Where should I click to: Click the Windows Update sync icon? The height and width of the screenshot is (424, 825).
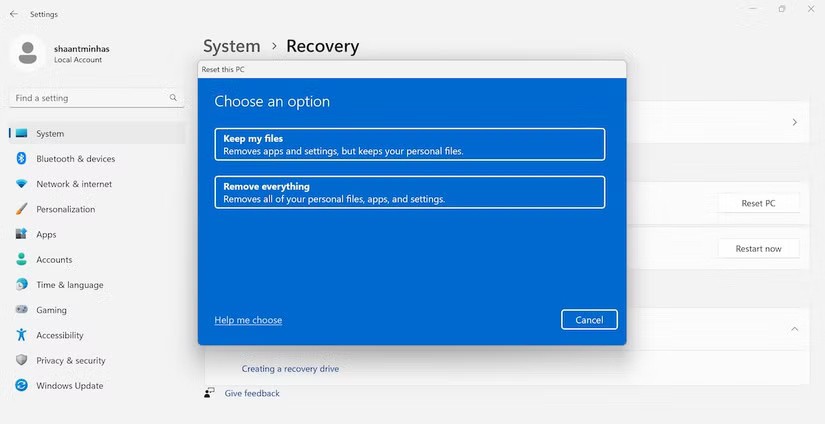pyautogui.click(x=22, y=386)
